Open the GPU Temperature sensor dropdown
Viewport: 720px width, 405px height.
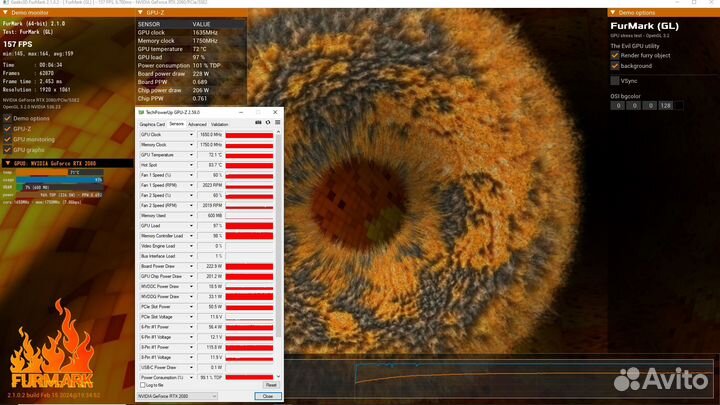coord(191,155)
